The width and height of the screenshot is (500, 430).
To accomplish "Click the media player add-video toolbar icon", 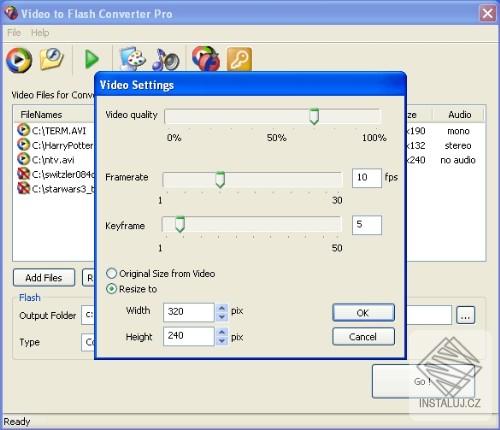I will coord(19,60).
